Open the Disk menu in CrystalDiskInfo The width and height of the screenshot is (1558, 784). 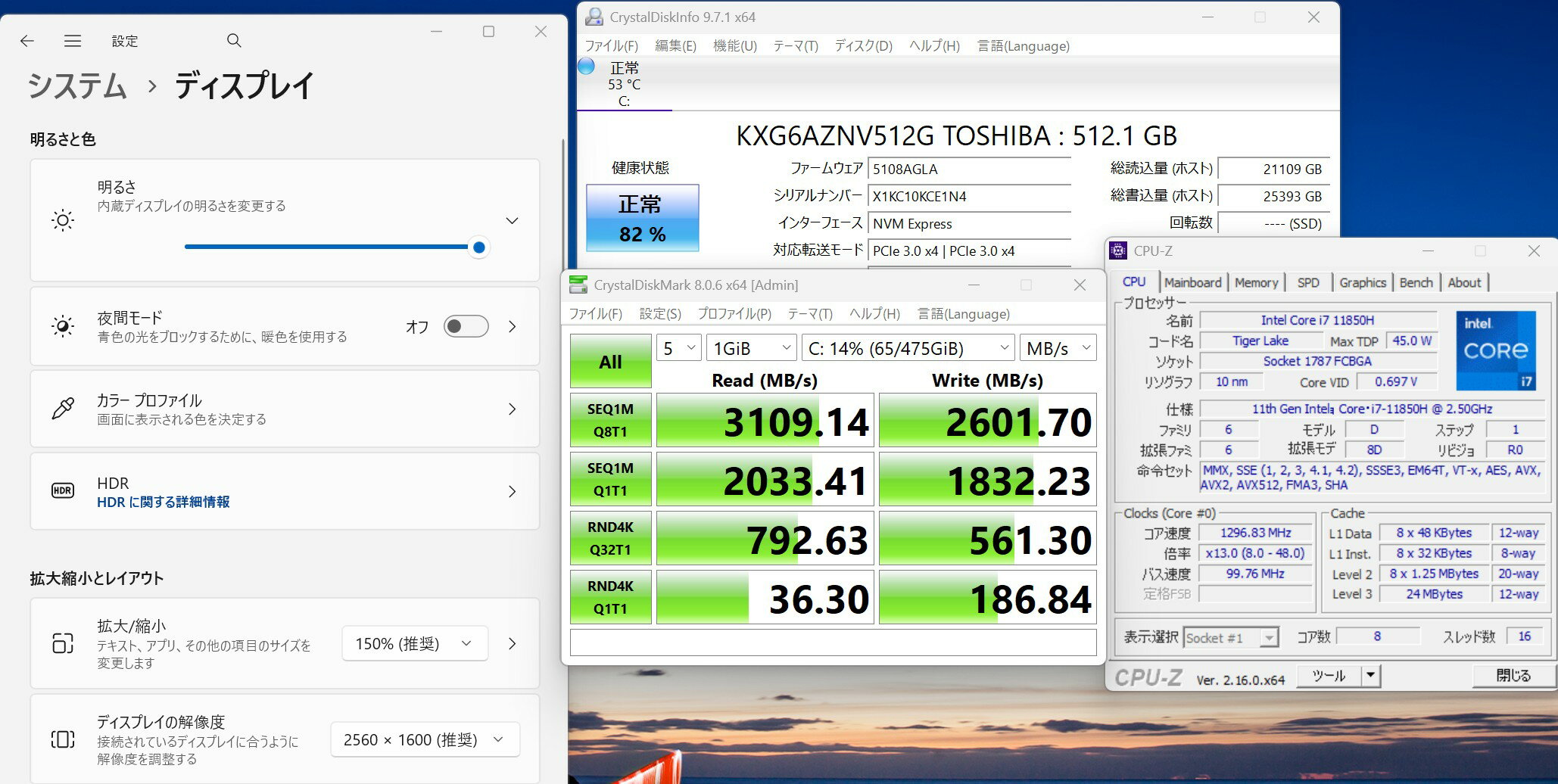(863, 46)
